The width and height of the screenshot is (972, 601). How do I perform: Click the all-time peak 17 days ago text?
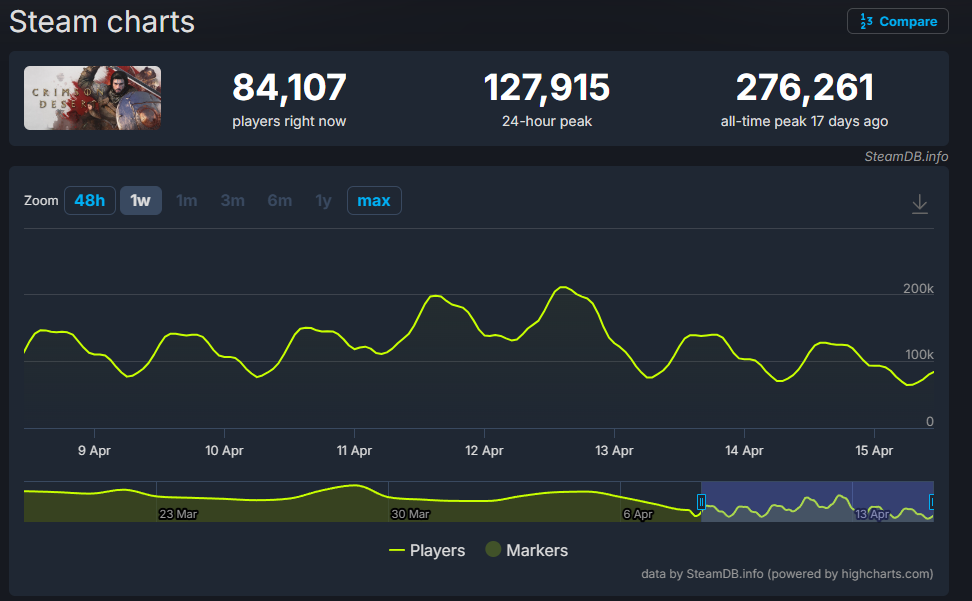pos(804,121)
